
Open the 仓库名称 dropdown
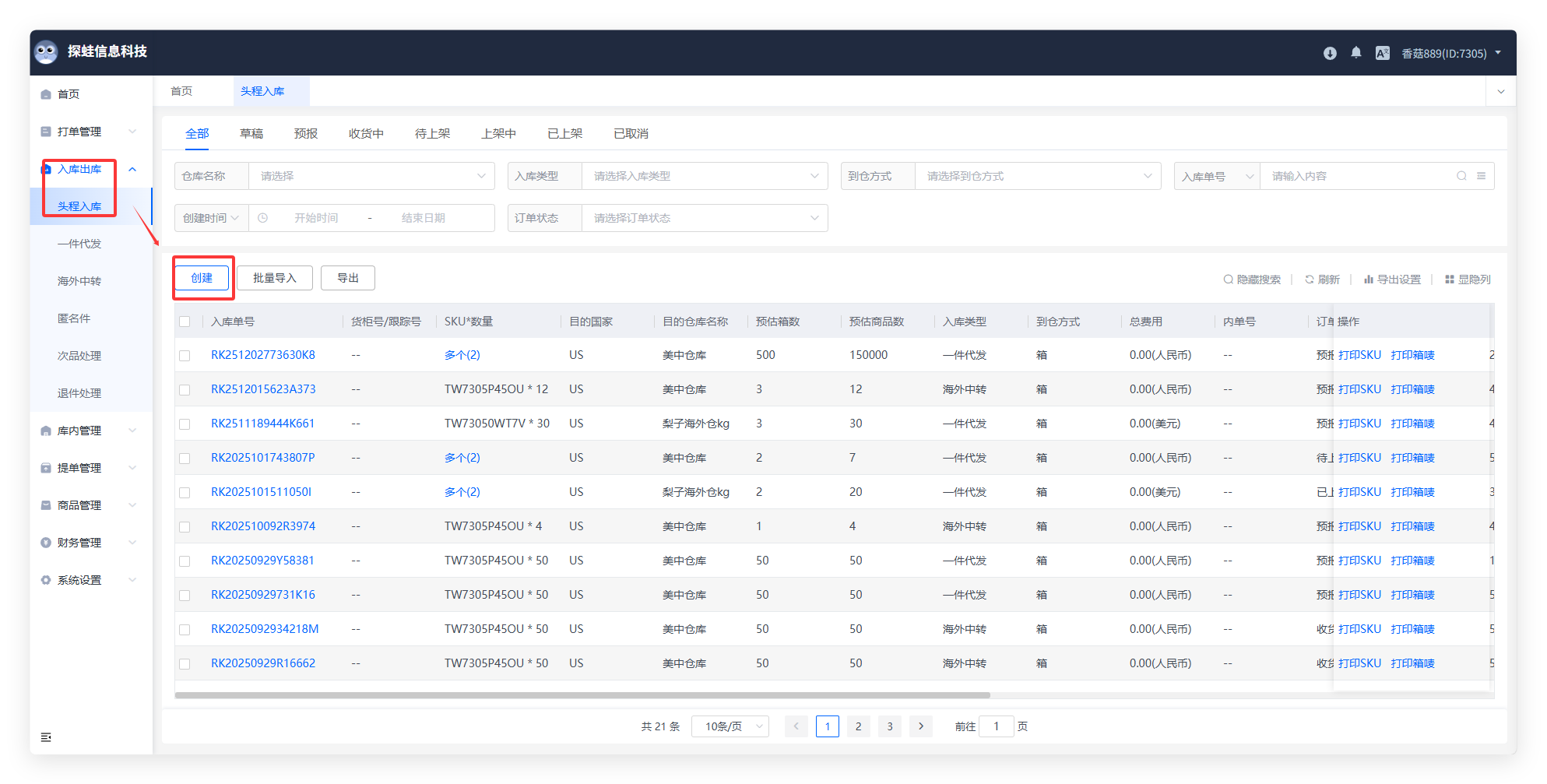371,176
